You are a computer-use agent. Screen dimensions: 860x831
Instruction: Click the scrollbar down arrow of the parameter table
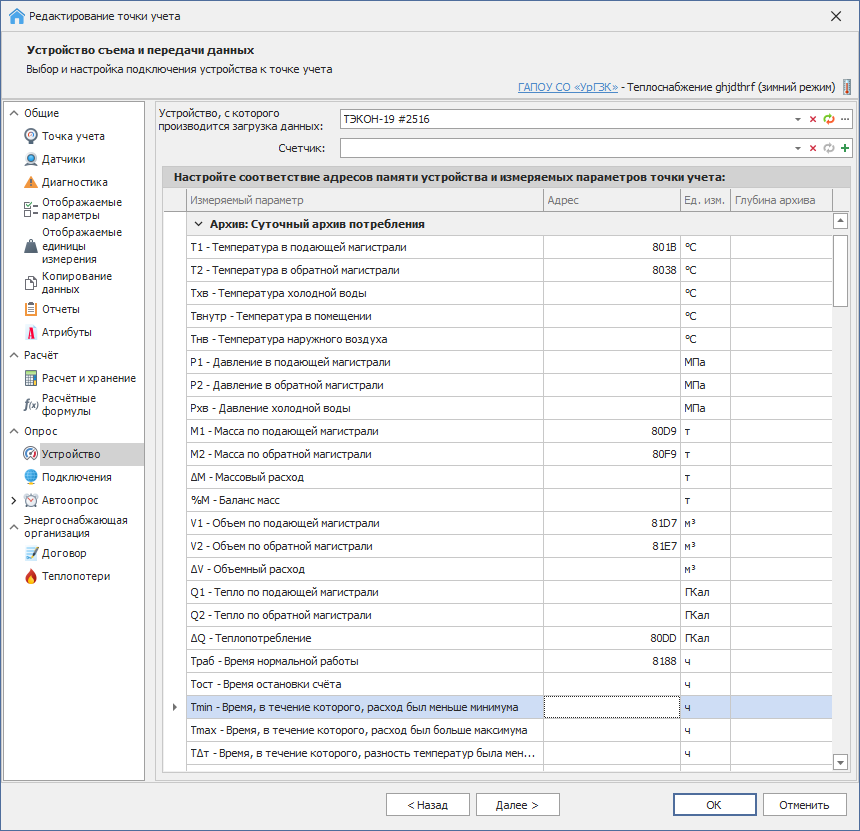(x=841, y=762)
